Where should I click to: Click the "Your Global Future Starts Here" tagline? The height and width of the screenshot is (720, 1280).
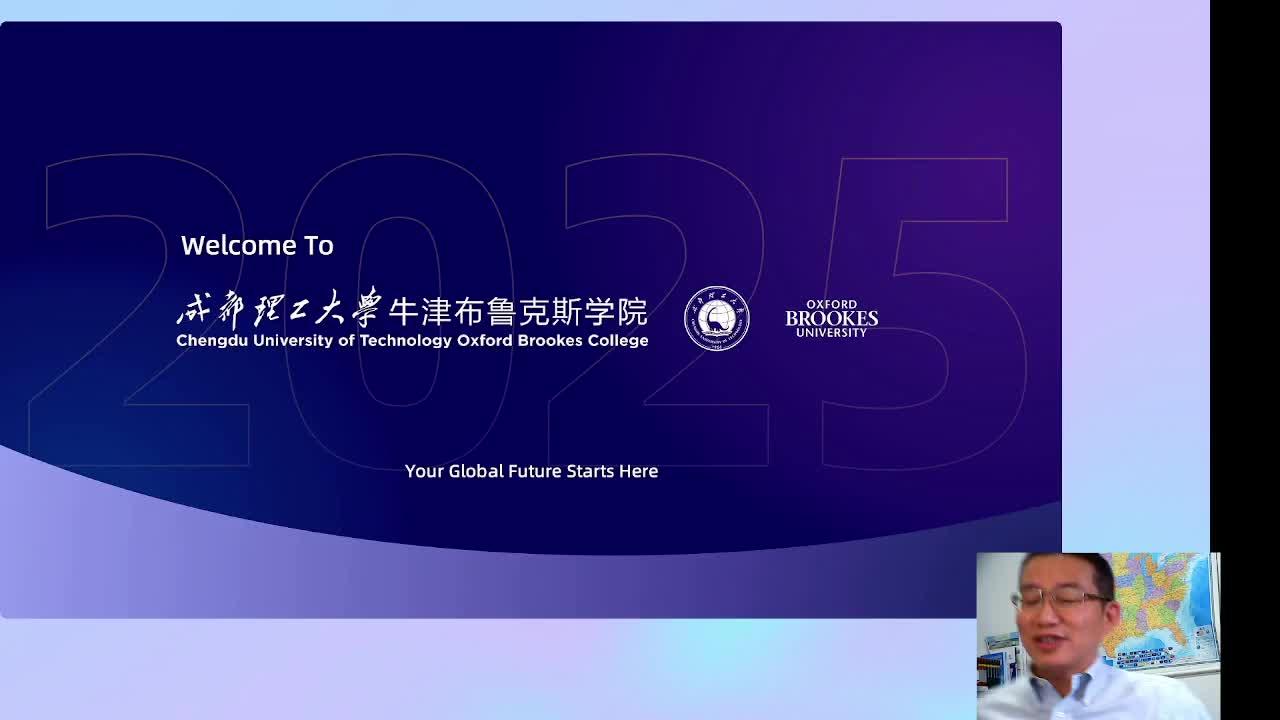click(531, 471)
